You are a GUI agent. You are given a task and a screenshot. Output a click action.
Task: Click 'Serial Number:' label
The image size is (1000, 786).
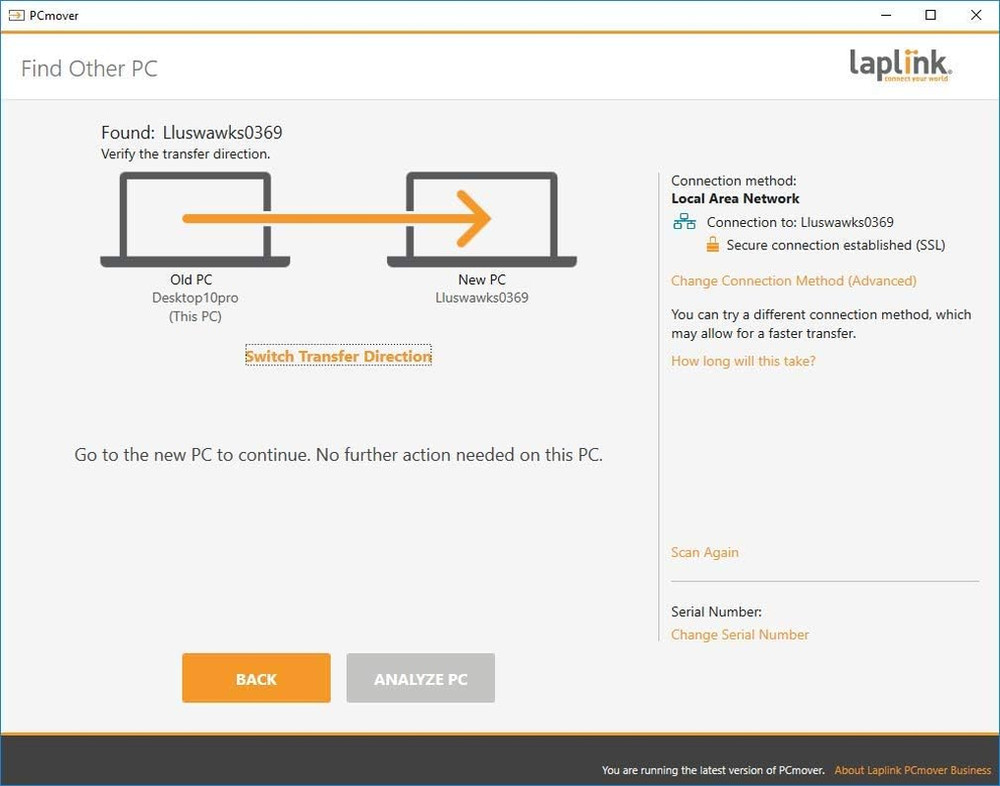[x=716, y=612]
